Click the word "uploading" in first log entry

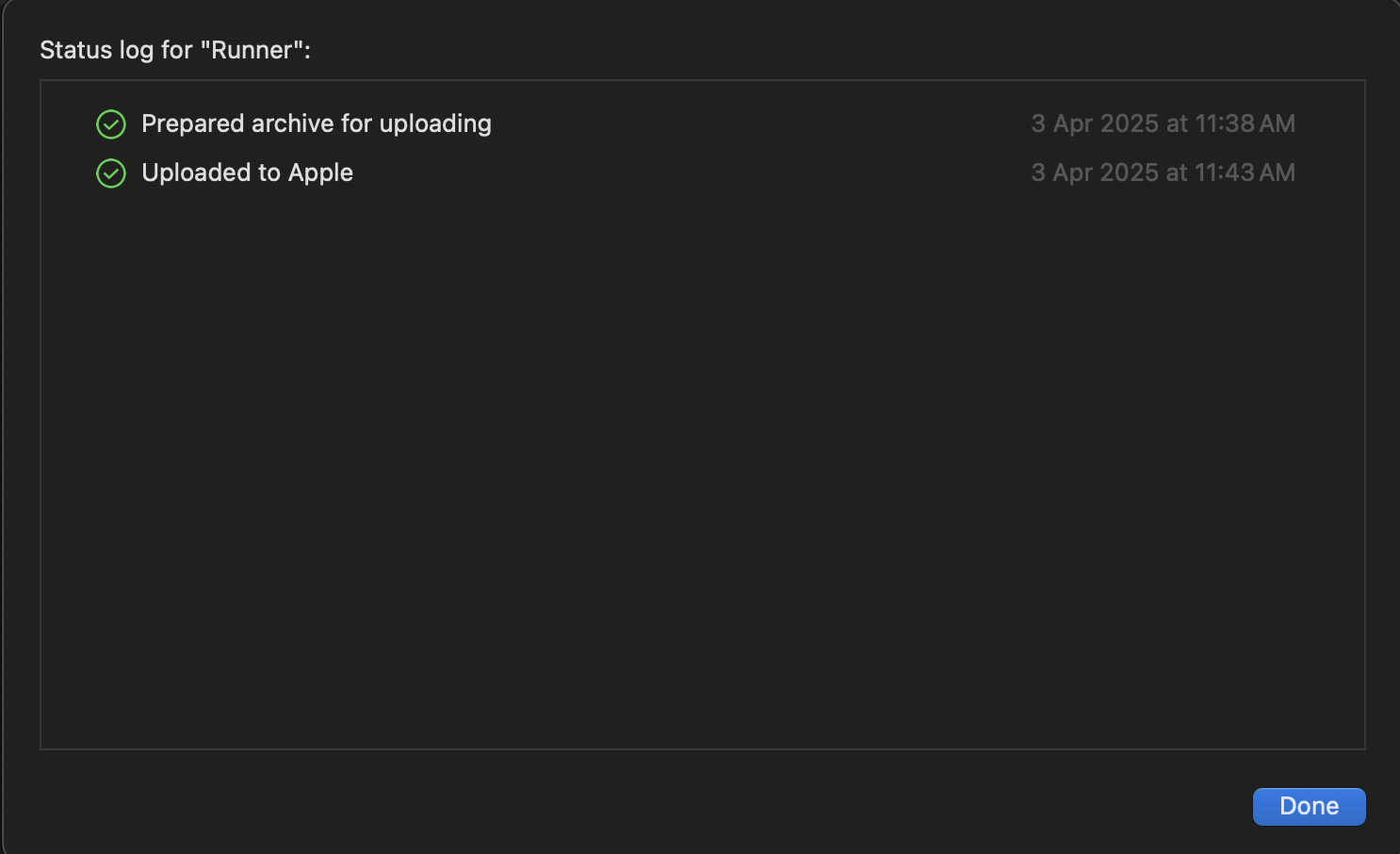pos(435,124)
